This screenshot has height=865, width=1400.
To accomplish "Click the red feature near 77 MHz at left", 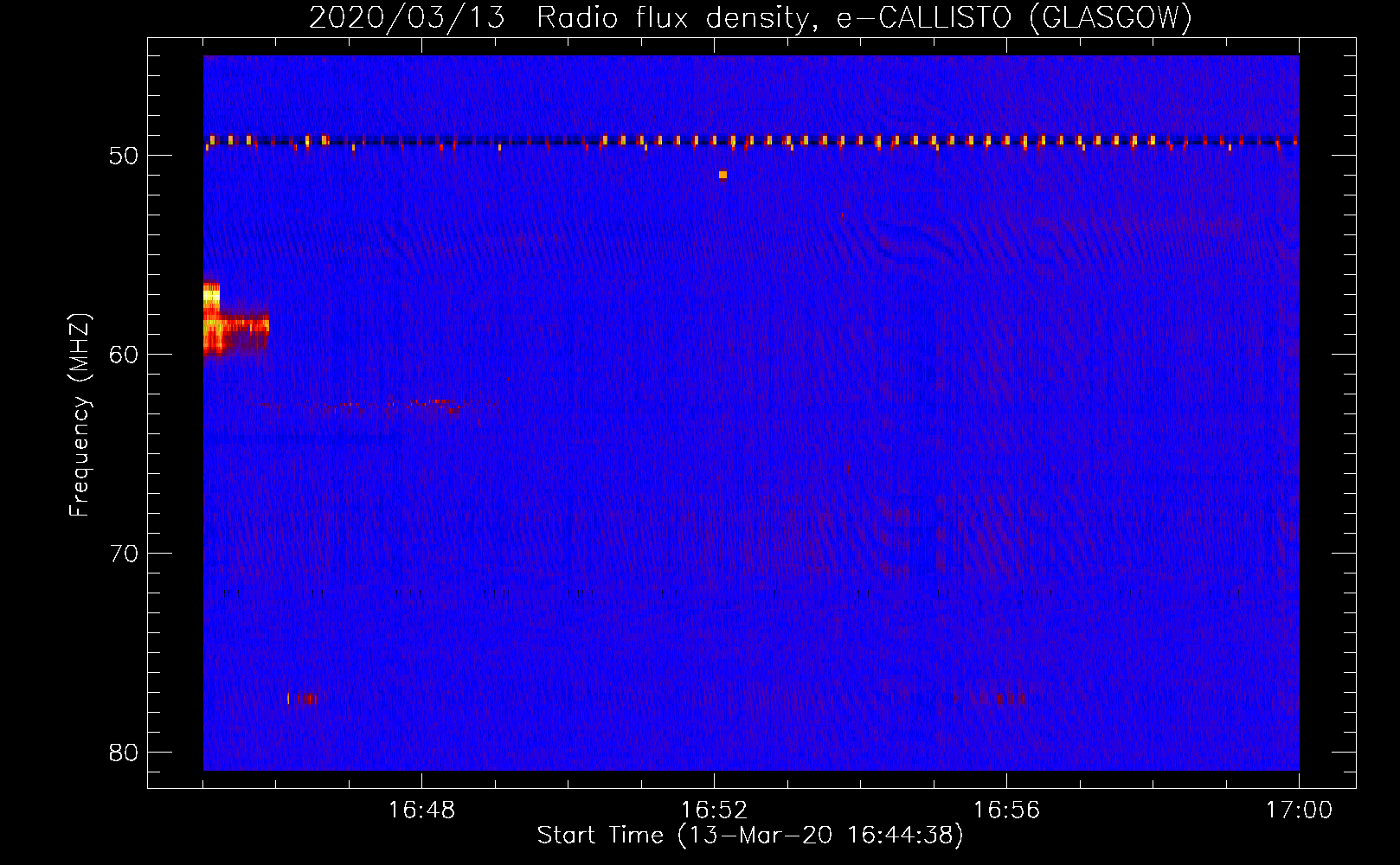I will [302, 698].
